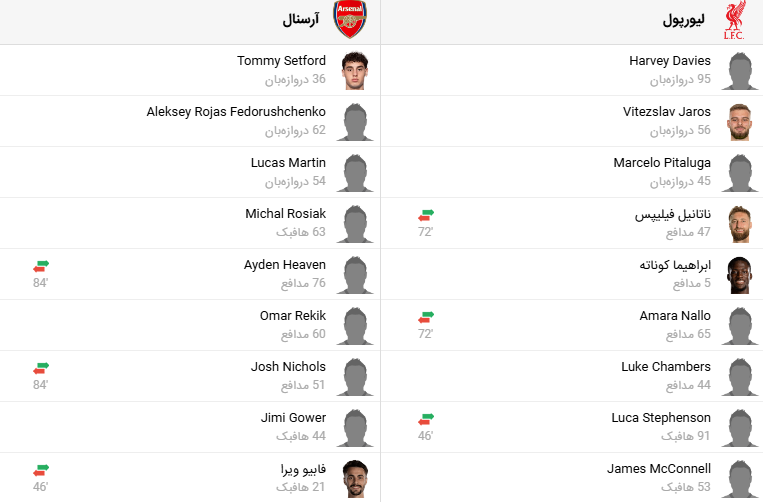Click the substitution icon next to Amara Nallo
Viewport: 763px width, 502px height.
(x=426, y=316)
